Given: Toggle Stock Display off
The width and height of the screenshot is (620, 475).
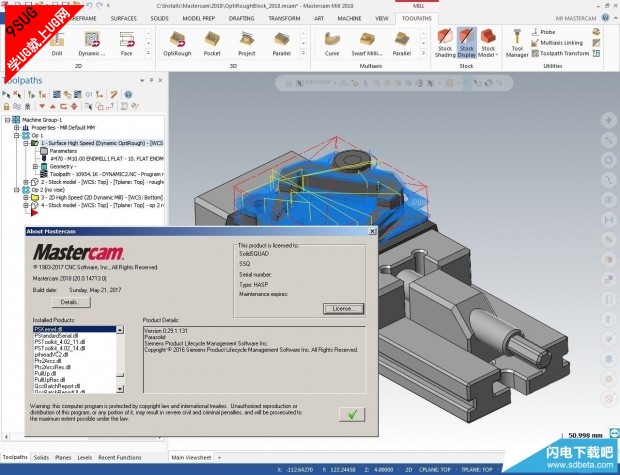Looking at the screenshot, I should click(x=467, y=43).
